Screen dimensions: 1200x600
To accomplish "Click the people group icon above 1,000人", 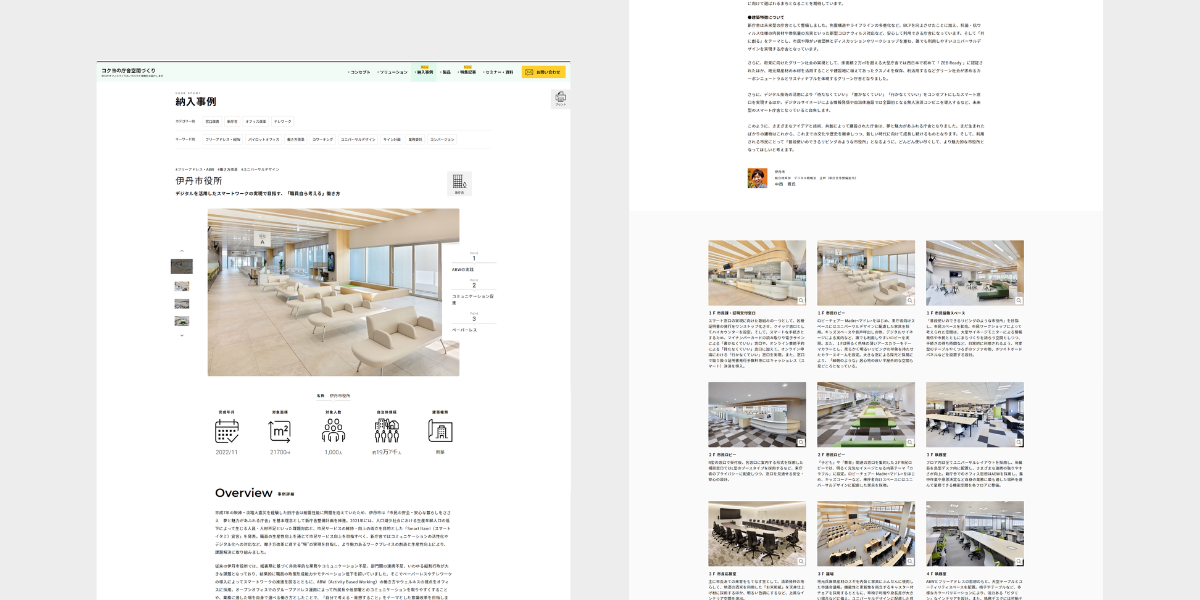I will [333, 431].
